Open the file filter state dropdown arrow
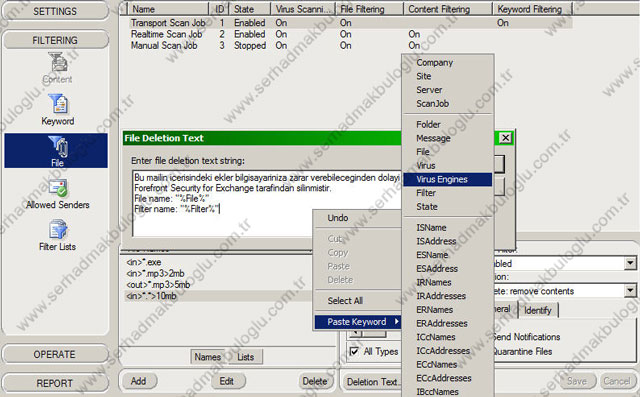Viewport: 640px width, 397px height. (630, 263)
